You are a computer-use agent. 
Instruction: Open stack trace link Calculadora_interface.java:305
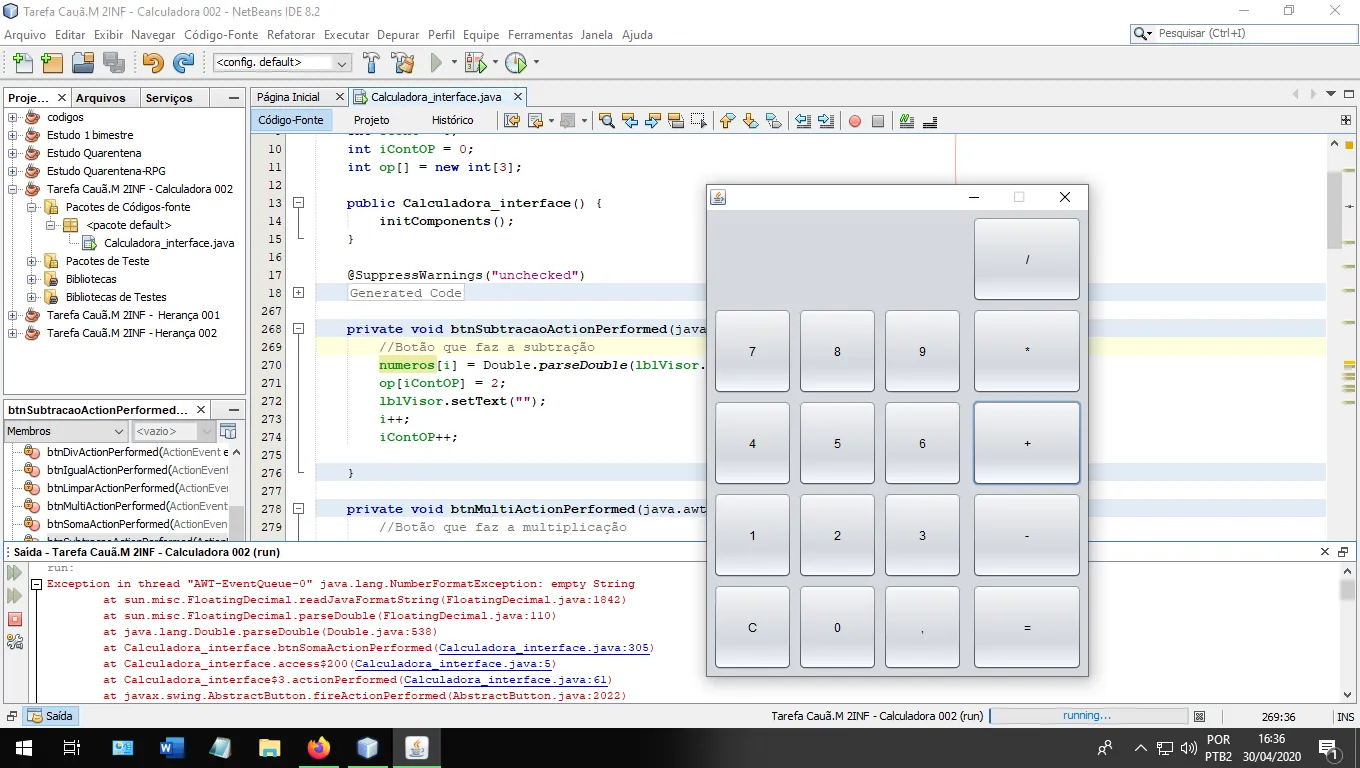click(x=545, y=648)
